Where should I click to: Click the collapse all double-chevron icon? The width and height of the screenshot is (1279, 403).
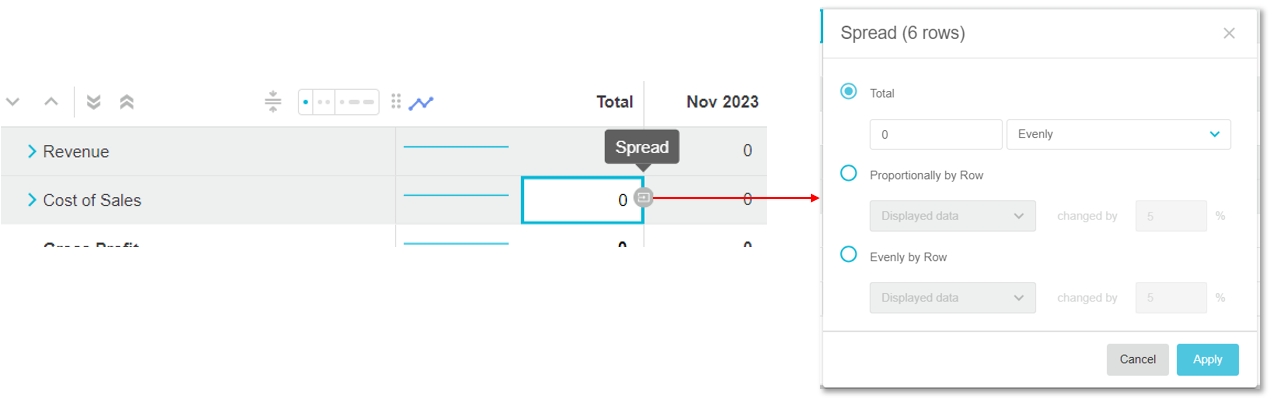127,102
